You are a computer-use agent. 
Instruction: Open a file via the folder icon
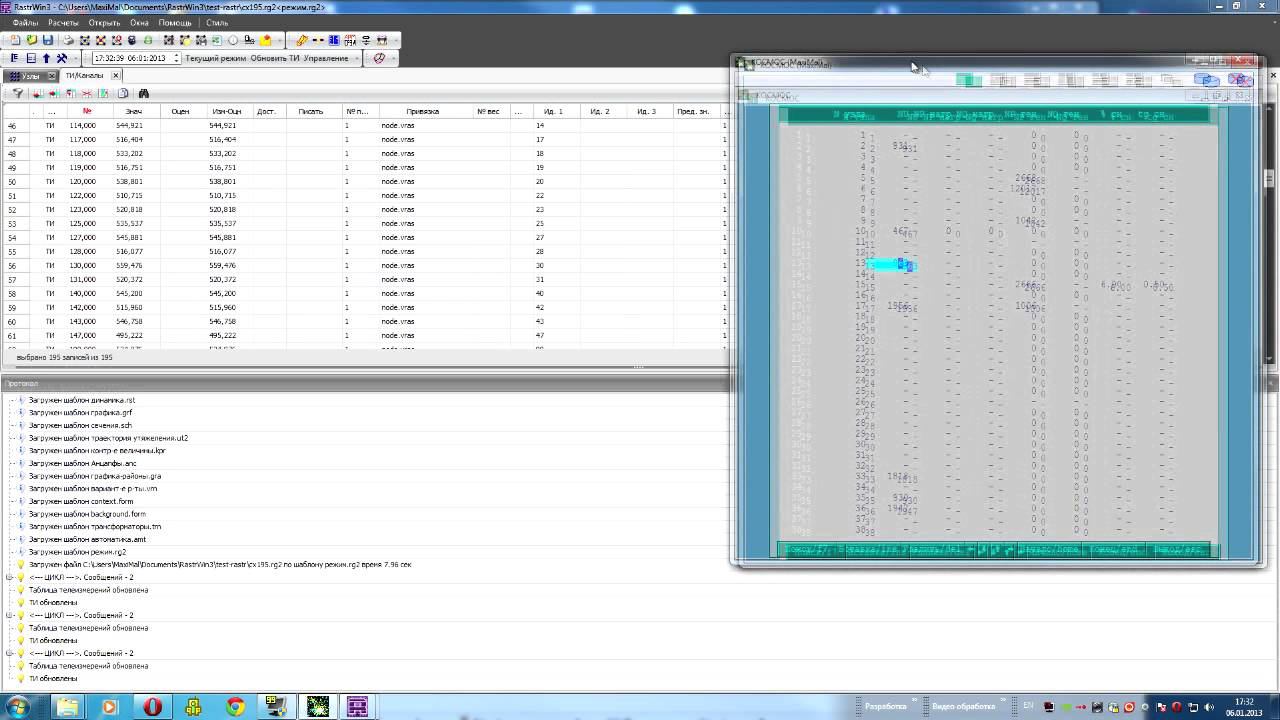(32, 40)
